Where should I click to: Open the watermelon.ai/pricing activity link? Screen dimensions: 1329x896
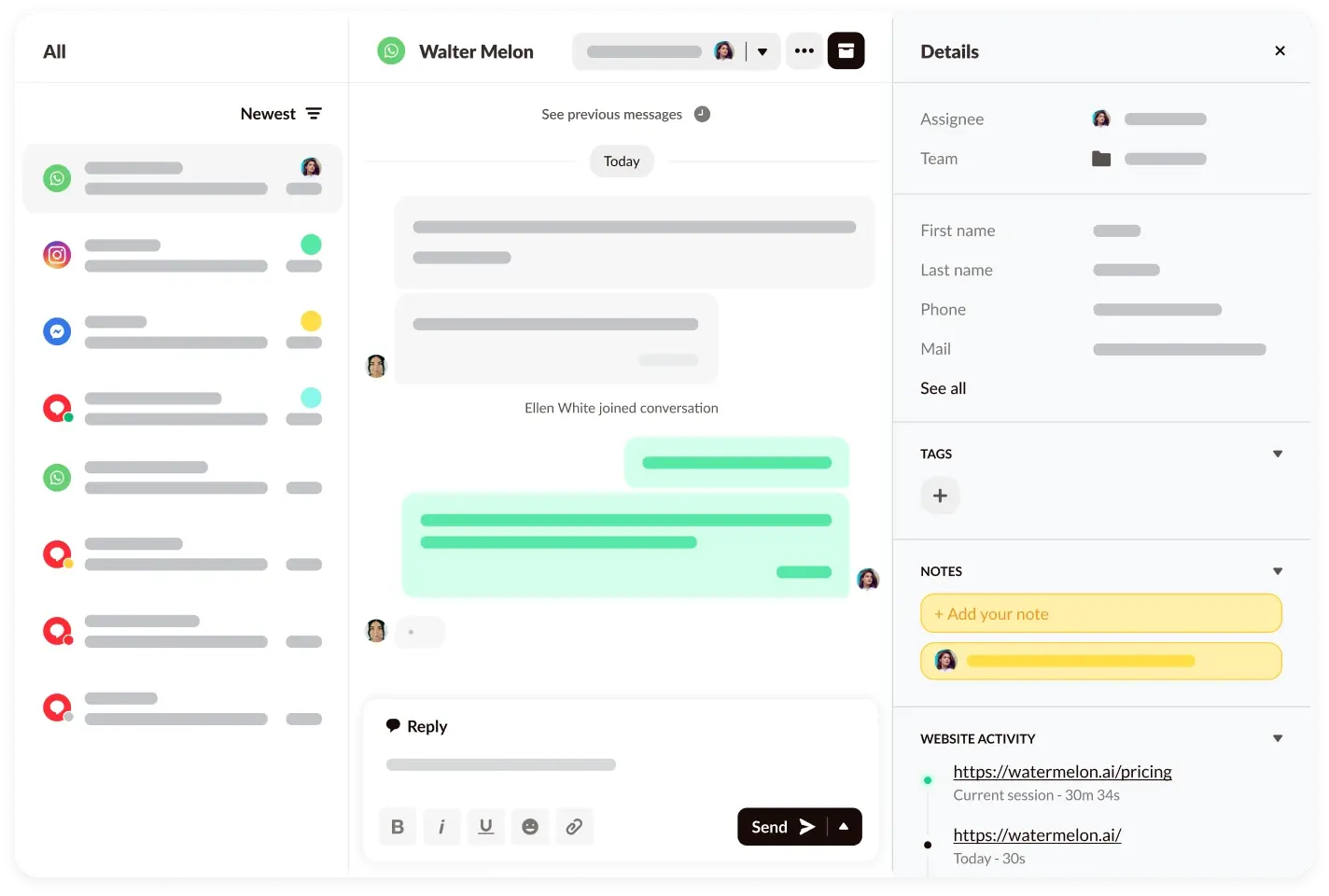point(1062,772)
